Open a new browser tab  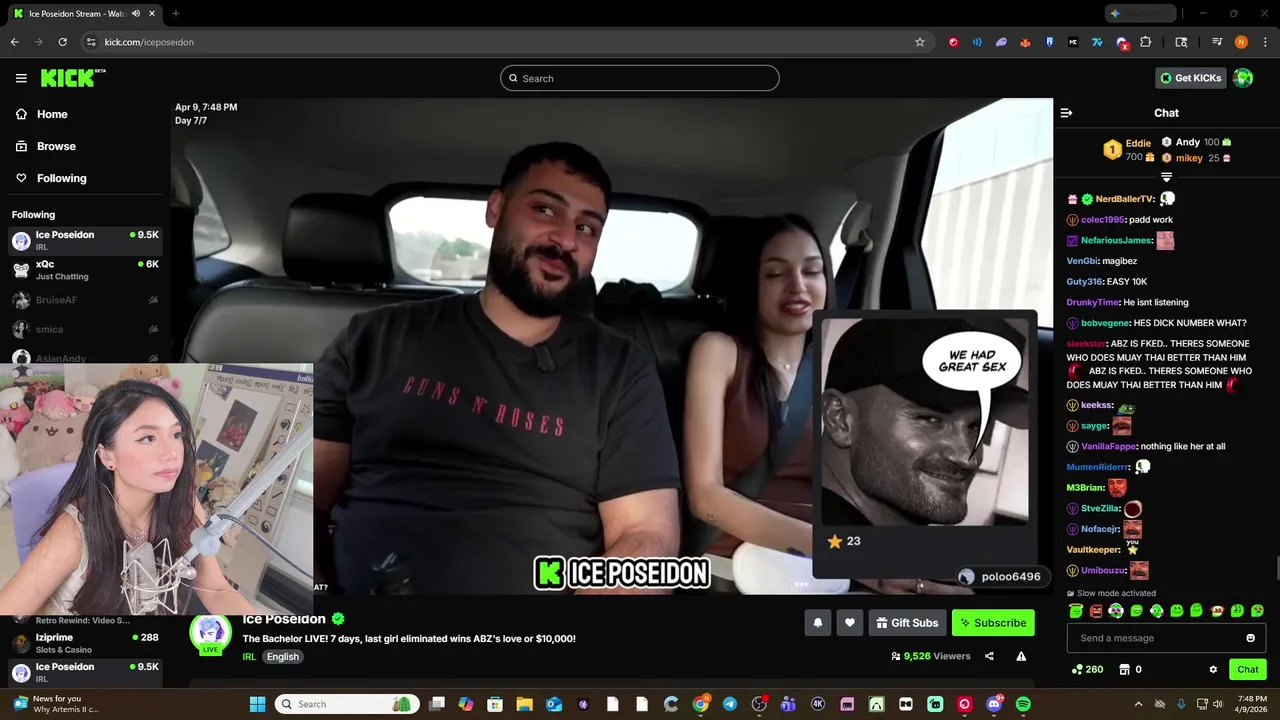(x=175, y=13)
